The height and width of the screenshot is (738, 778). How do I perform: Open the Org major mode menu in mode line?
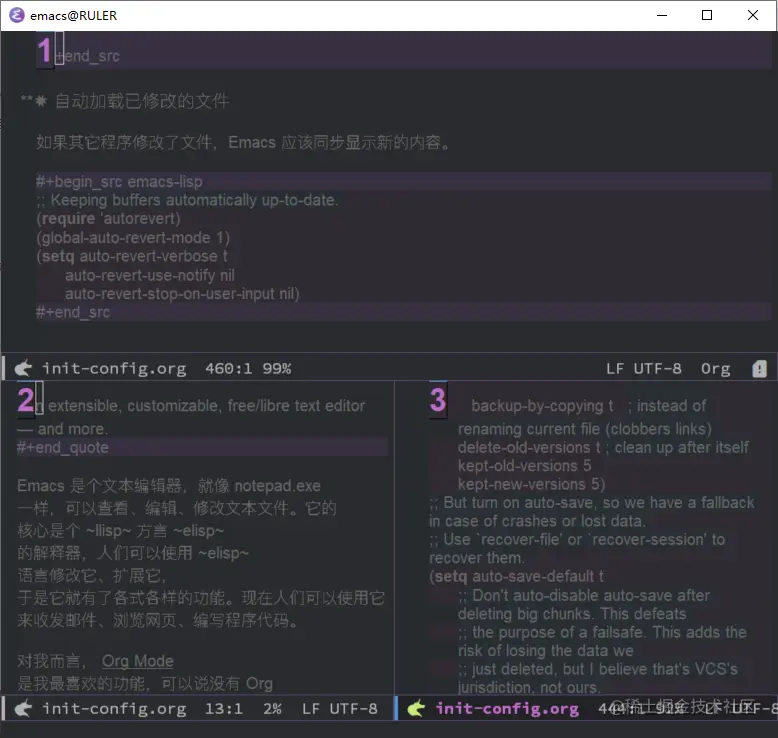(715, 369)
